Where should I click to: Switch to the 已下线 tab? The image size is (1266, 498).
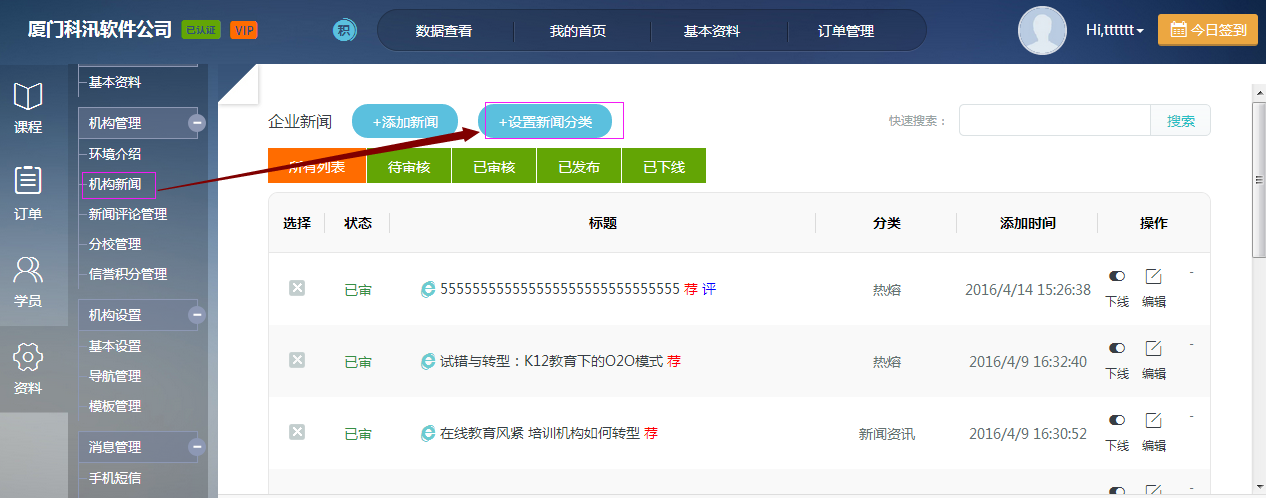coord(664,166)
